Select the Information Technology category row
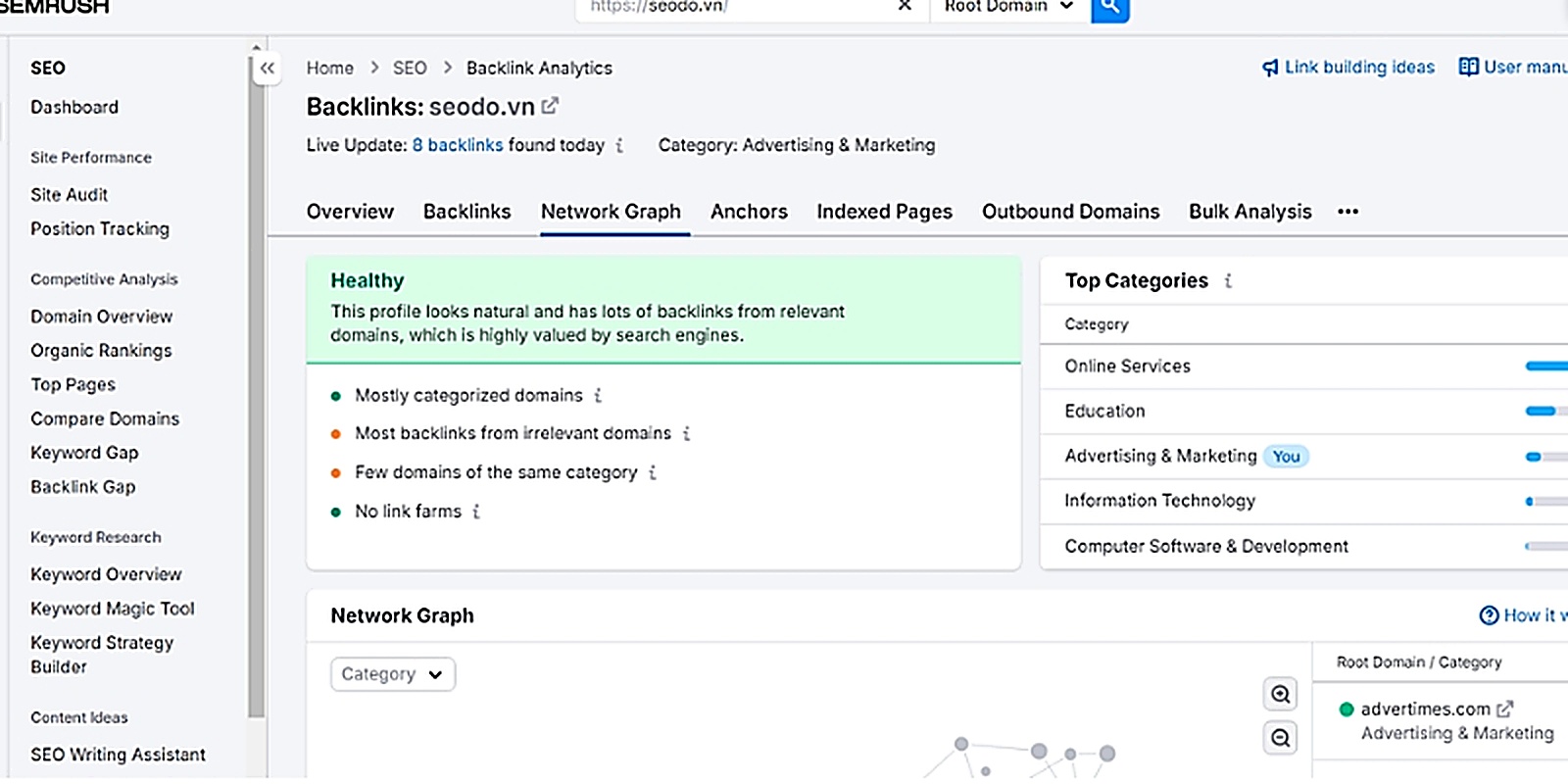The image size is (1568, 784). tap(1304, 501)
